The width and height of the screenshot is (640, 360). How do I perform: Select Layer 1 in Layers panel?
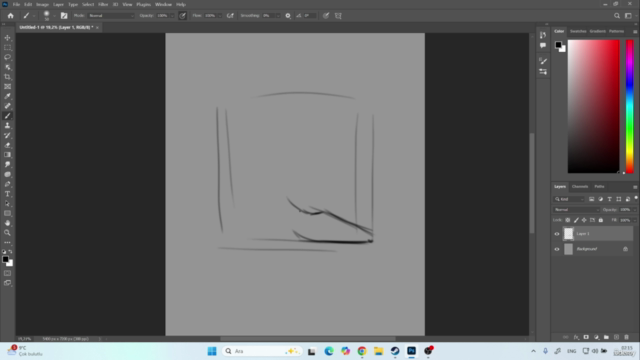[593, 234]
